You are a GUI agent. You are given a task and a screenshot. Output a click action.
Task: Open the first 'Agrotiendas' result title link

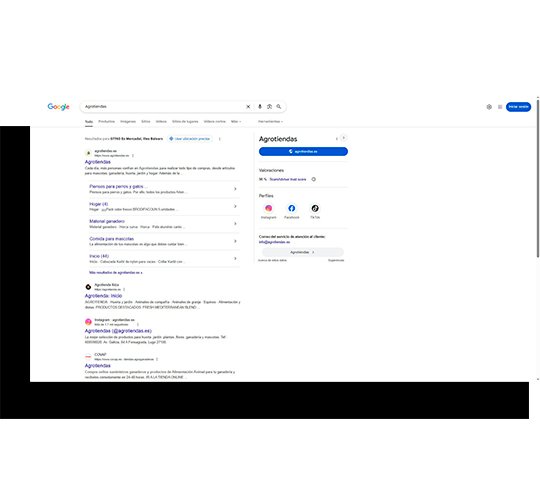[98, 162]
